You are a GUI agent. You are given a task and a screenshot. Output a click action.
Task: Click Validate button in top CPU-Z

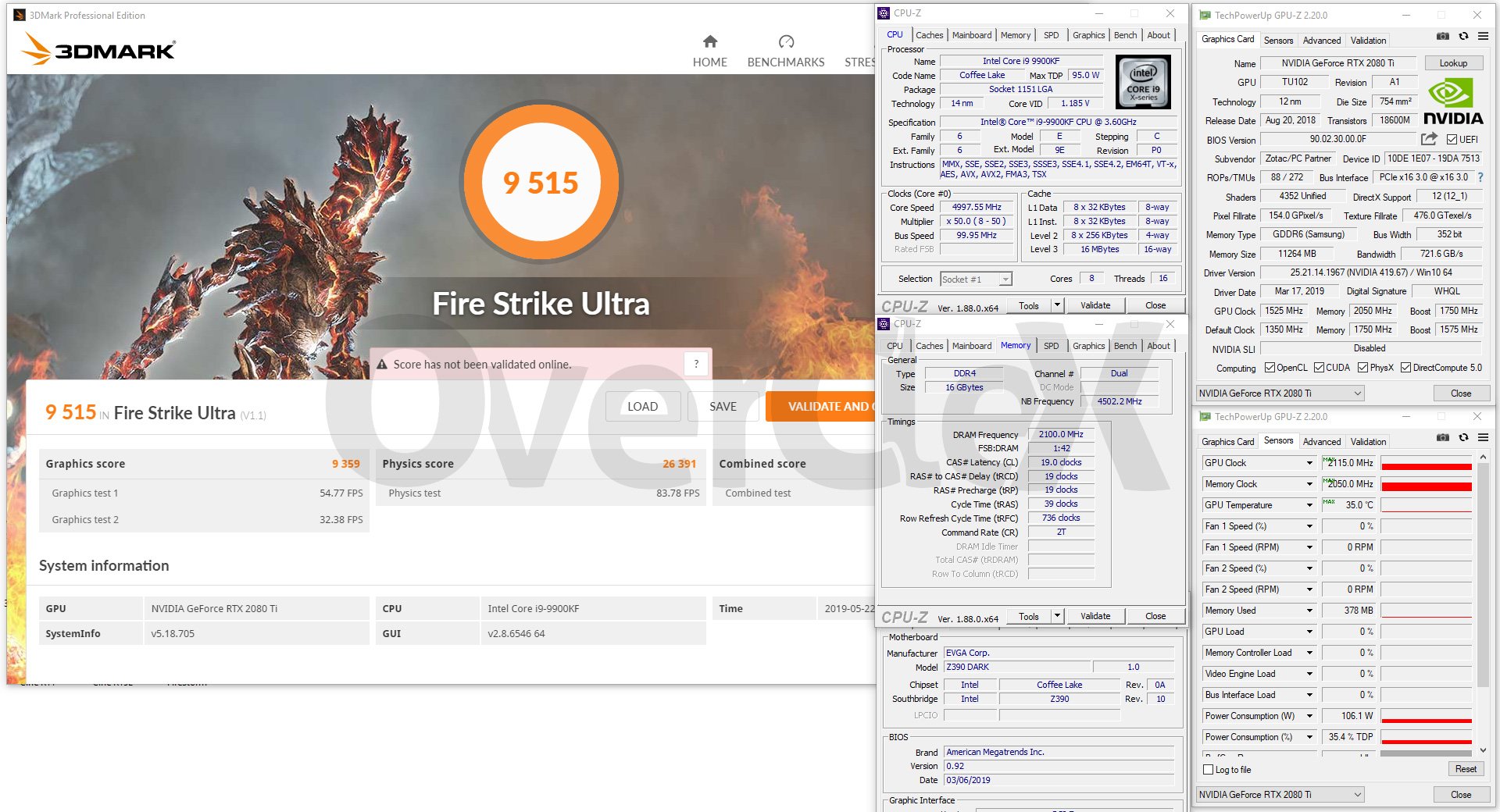[x=1095, y=305]
